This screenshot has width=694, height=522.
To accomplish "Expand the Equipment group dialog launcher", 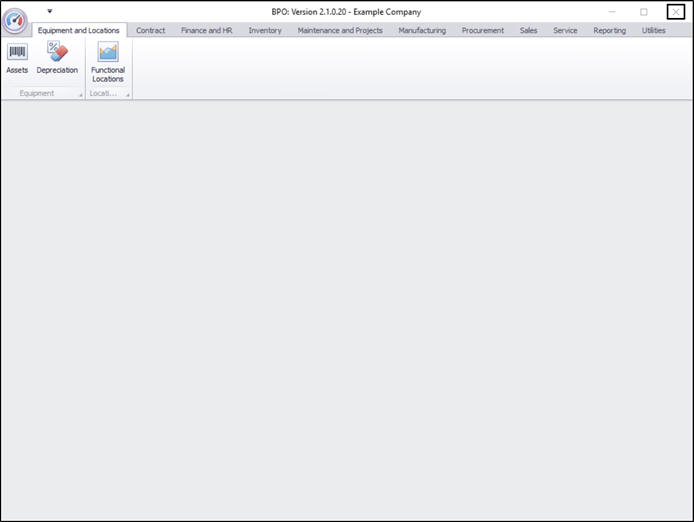I will (x=81, y=94).
